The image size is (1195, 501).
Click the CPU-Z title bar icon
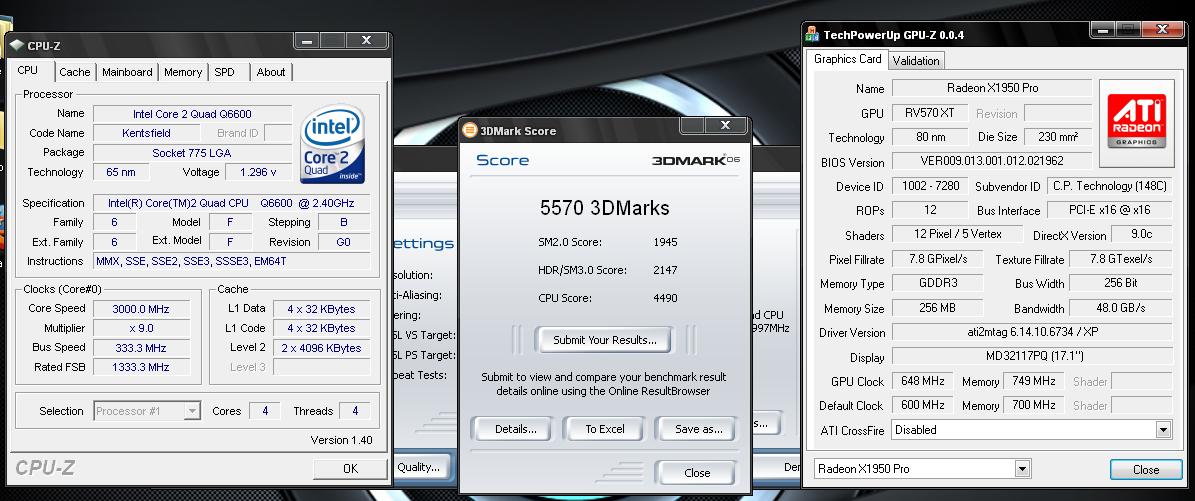click(x=18, y=45)
